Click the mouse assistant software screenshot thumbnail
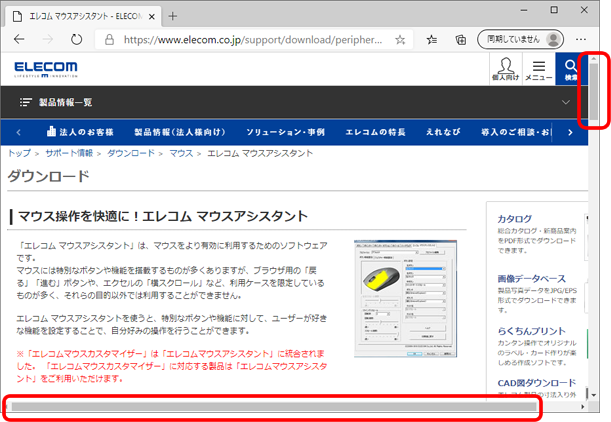Screen dimensions: 611x422 405,298
